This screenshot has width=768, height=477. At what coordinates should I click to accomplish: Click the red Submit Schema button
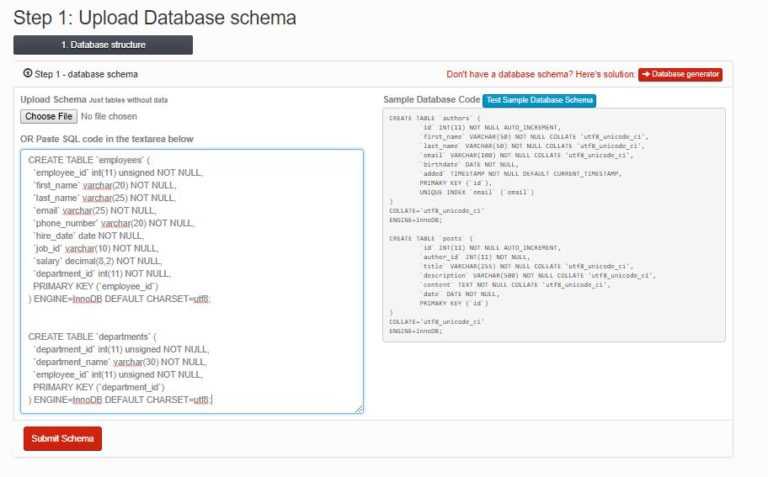point(62,439)
